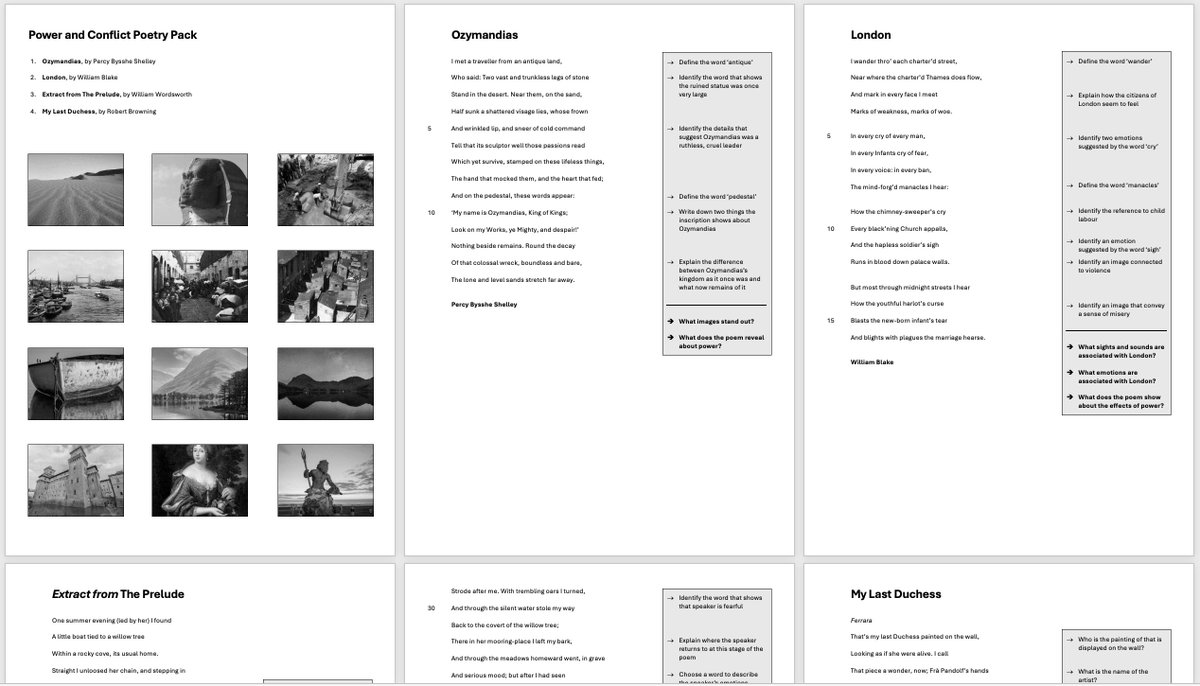Click the Tower Bridge photograph
Viewport: 1200px width, 686px height.
76,286
